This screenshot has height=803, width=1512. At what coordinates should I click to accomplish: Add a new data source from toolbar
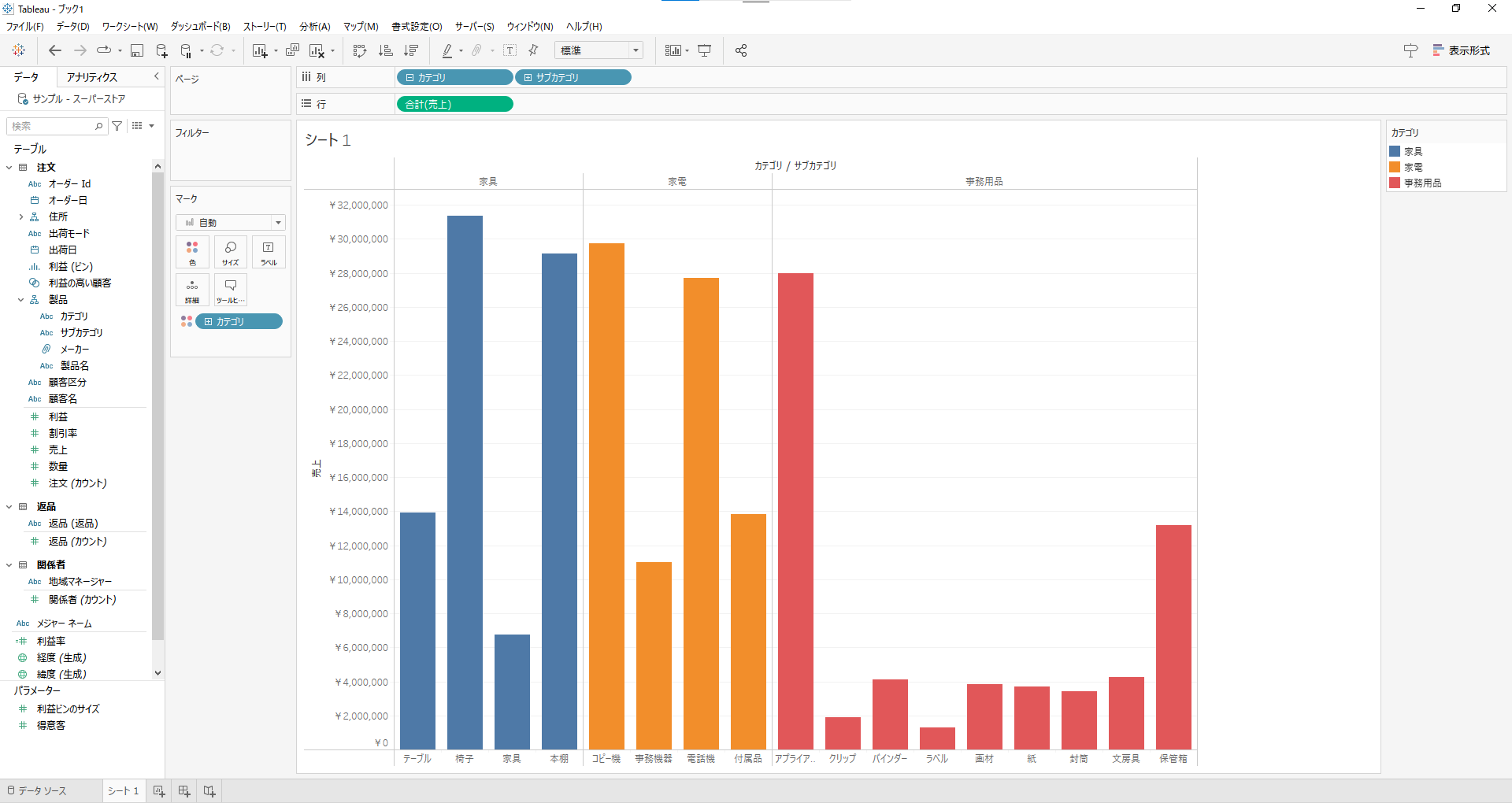pos(161,50)
